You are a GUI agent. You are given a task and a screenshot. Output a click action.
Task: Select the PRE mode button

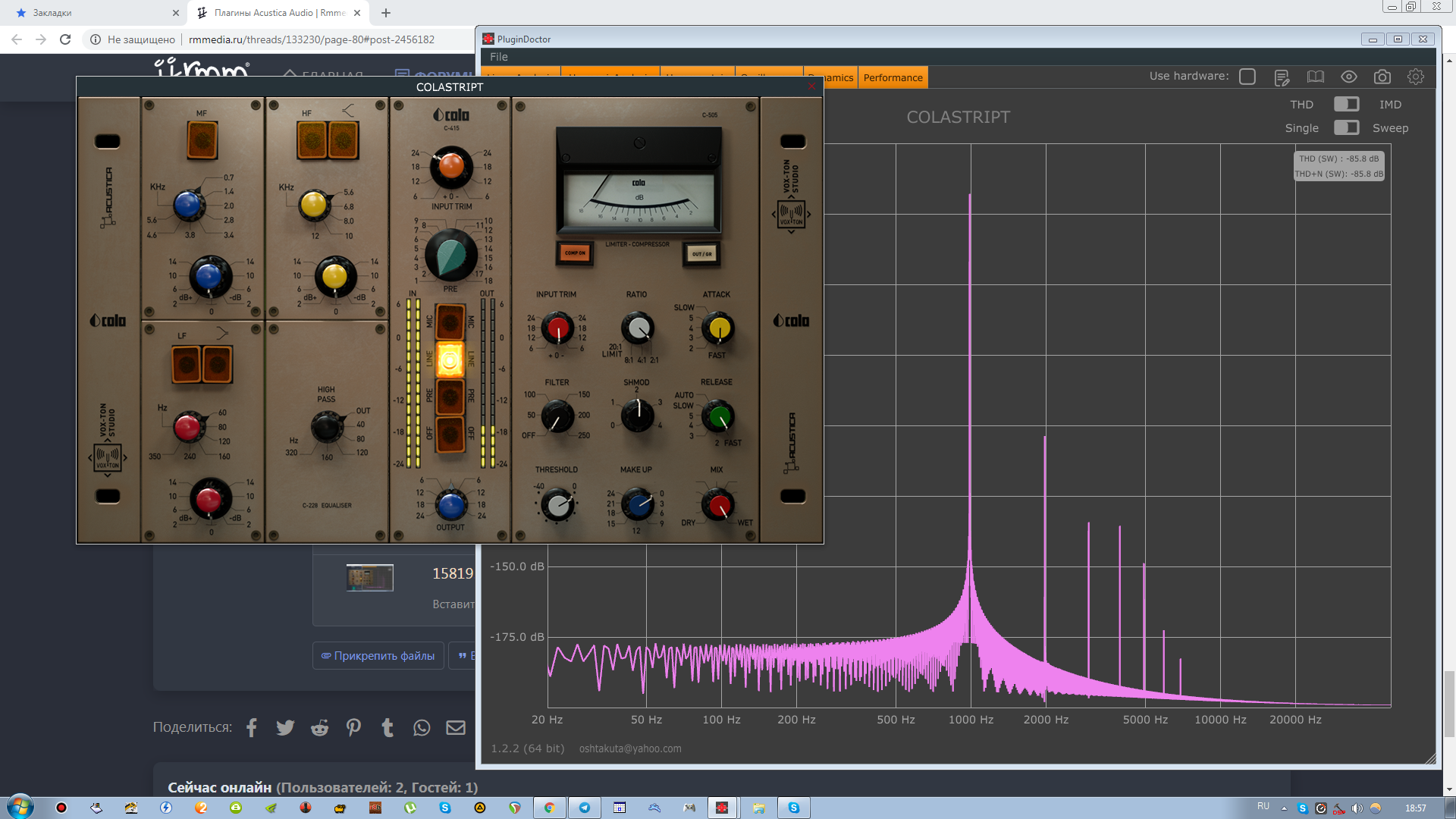(x=450, y=397)
